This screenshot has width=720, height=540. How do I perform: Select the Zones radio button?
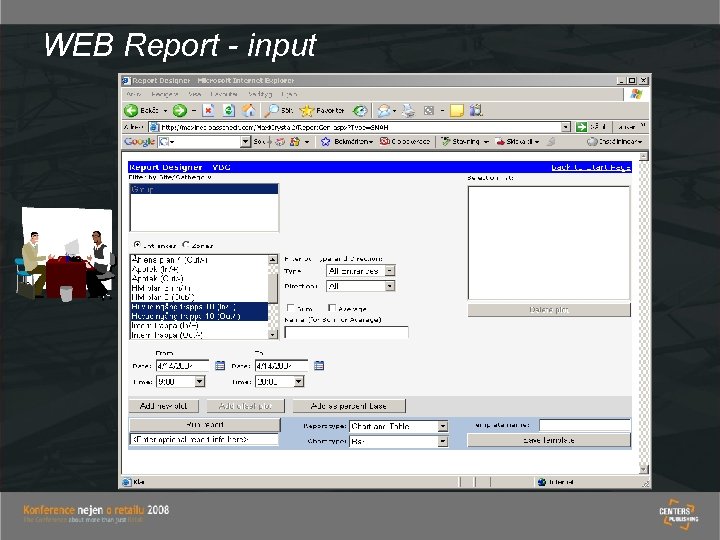(x=186, y=245)
